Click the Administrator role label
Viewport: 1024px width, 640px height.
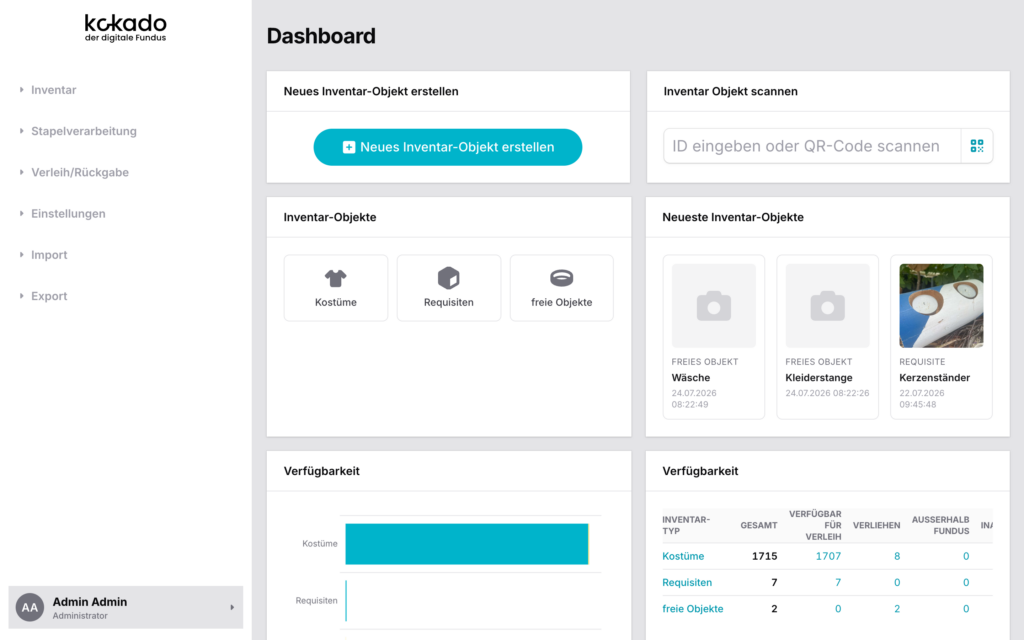[80, 616]
